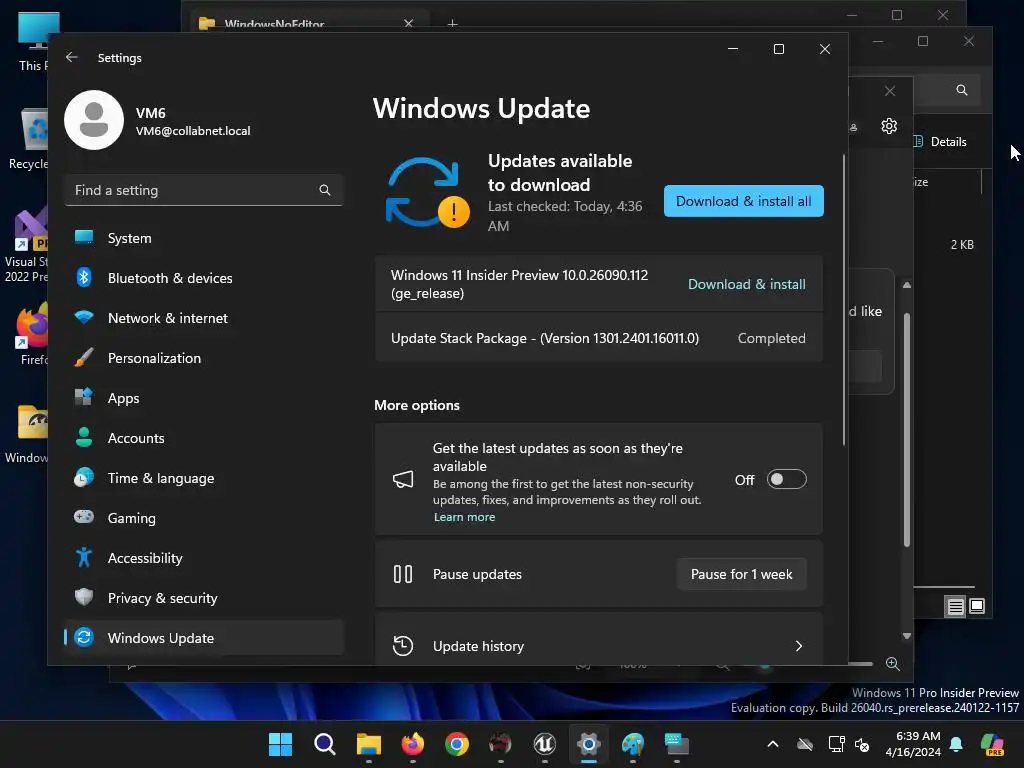Click Download & install for Insider Preview
Screen dimensions: 1024x768
[x=746, y=284]
